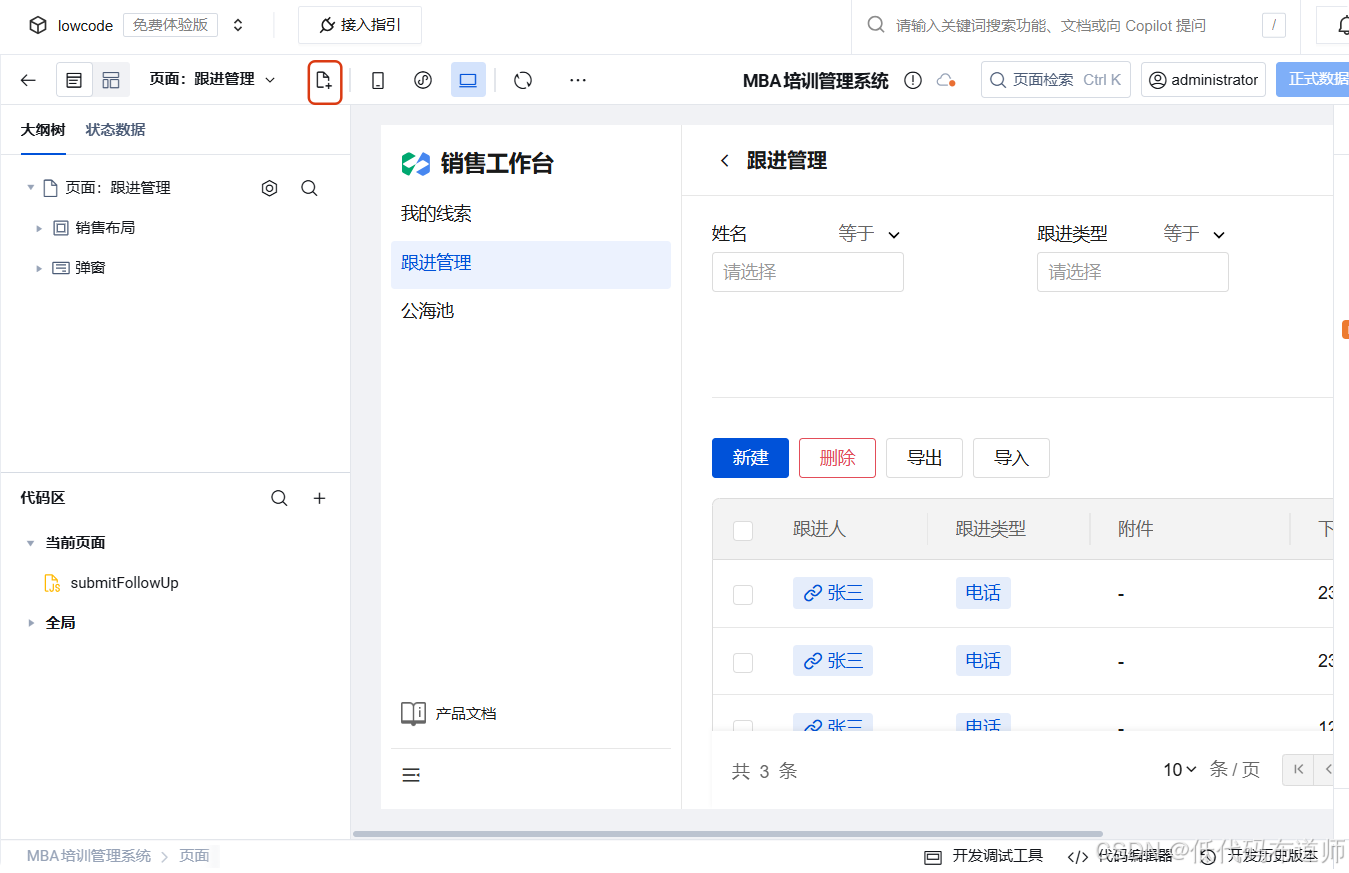Click the refresh canvas icon
This screenshot has height=873, width=1349.
523,79
